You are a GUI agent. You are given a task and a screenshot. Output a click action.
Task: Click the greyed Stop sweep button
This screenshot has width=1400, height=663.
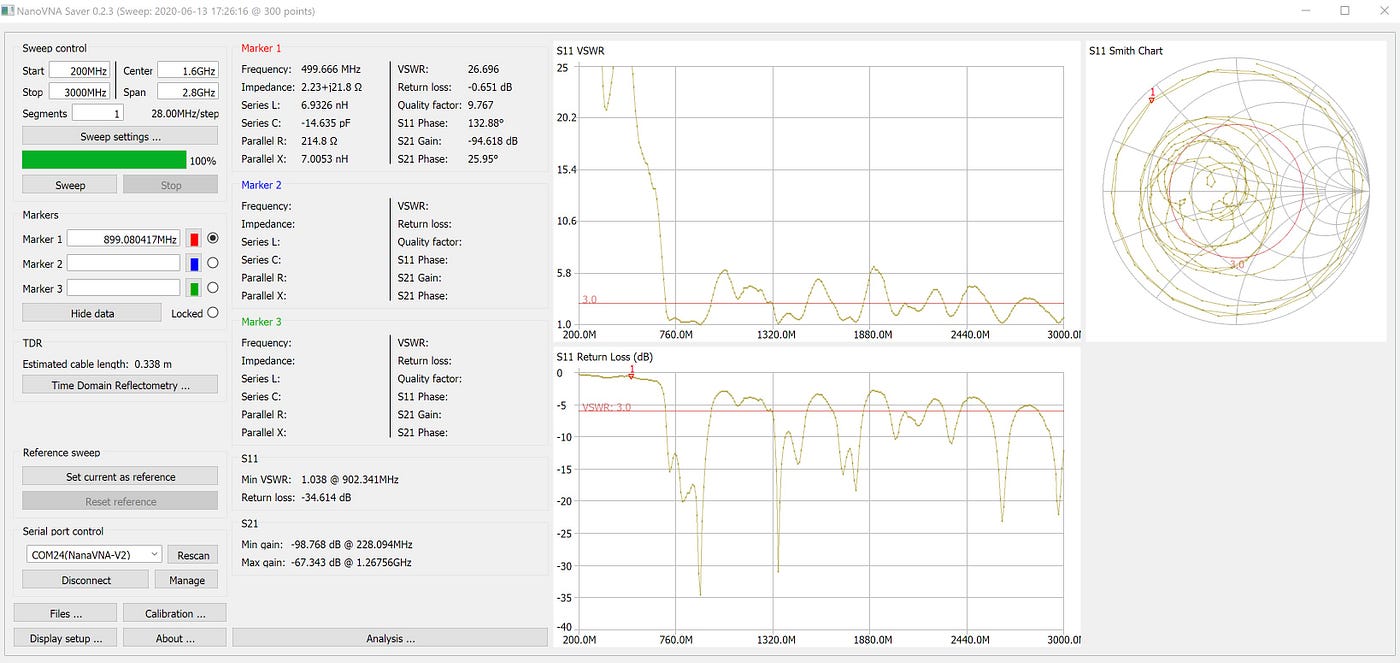point(171,185)
